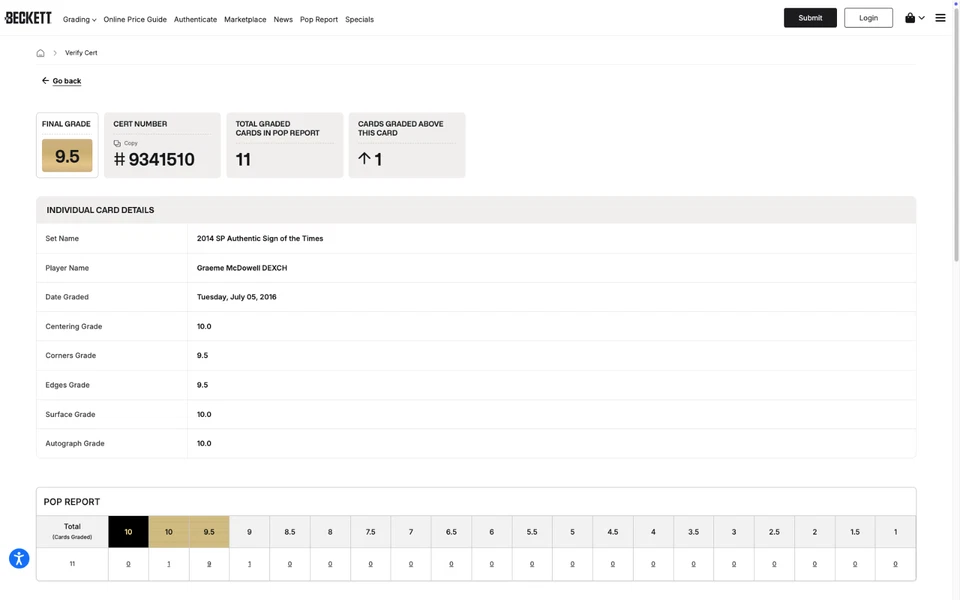Click the home breadcrumb icon
The width and height of the screenshot is (960, 600).
[40, 53]
